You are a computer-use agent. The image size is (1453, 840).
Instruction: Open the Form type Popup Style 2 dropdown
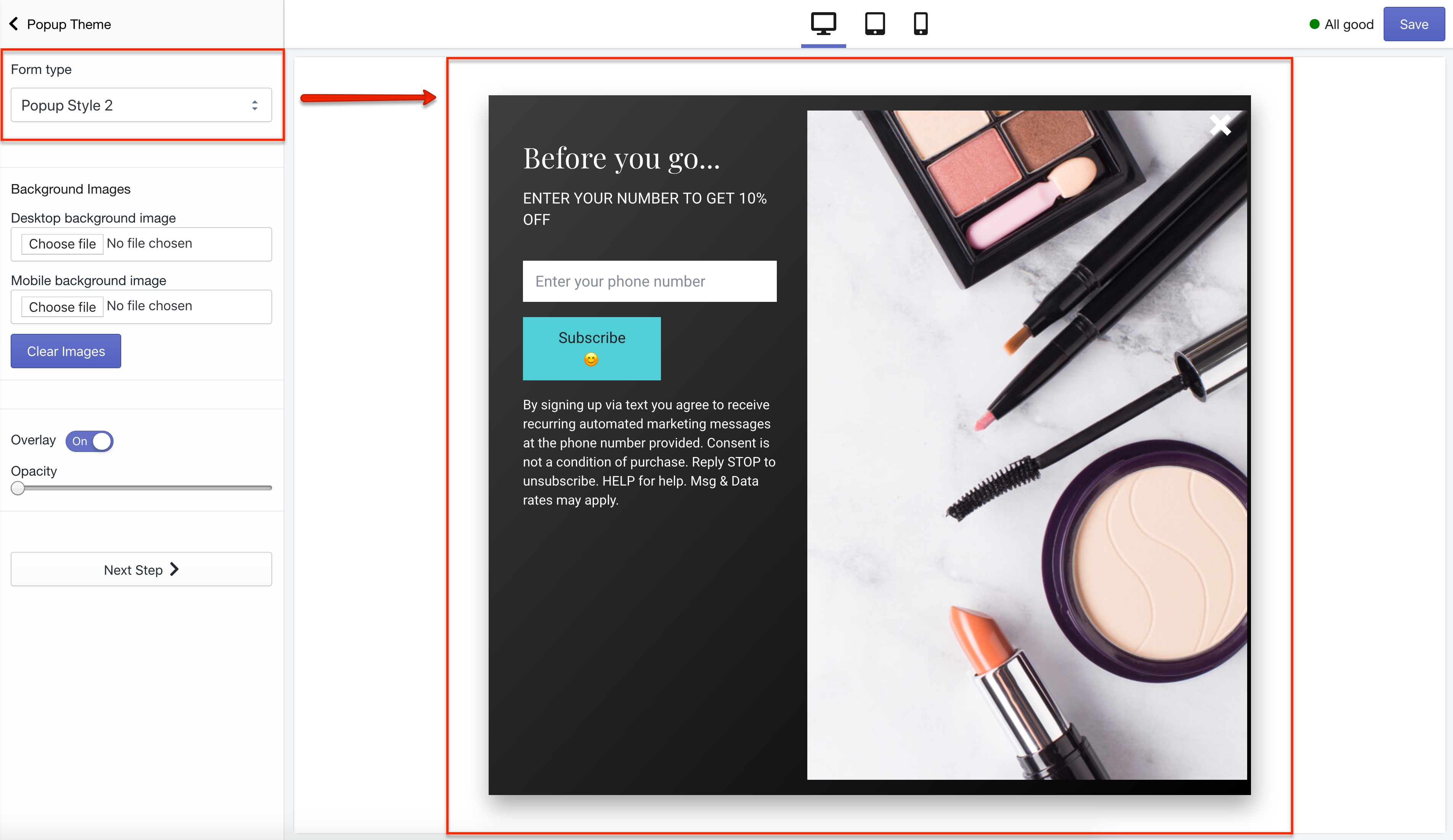141,105
